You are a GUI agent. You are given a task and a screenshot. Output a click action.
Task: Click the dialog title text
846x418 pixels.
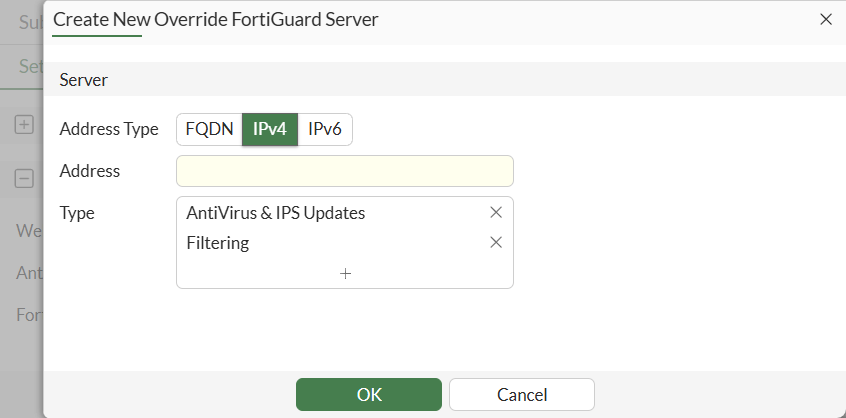pos(215,18)
